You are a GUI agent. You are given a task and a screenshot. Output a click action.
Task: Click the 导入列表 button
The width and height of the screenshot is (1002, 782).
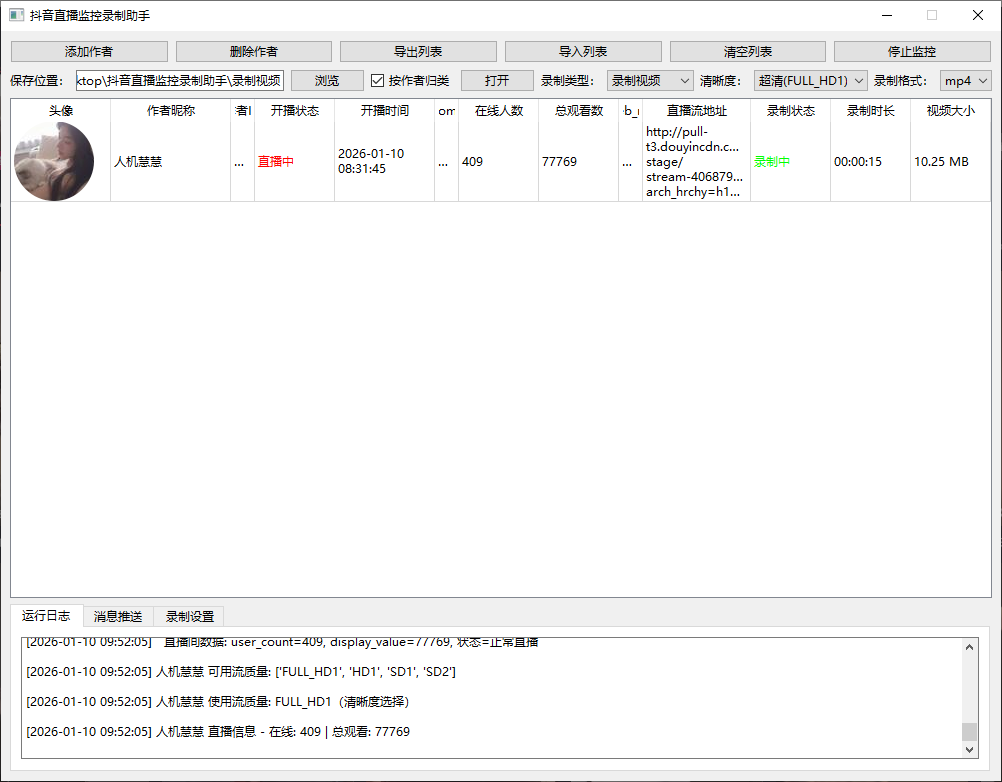click(x=583, y=52)
